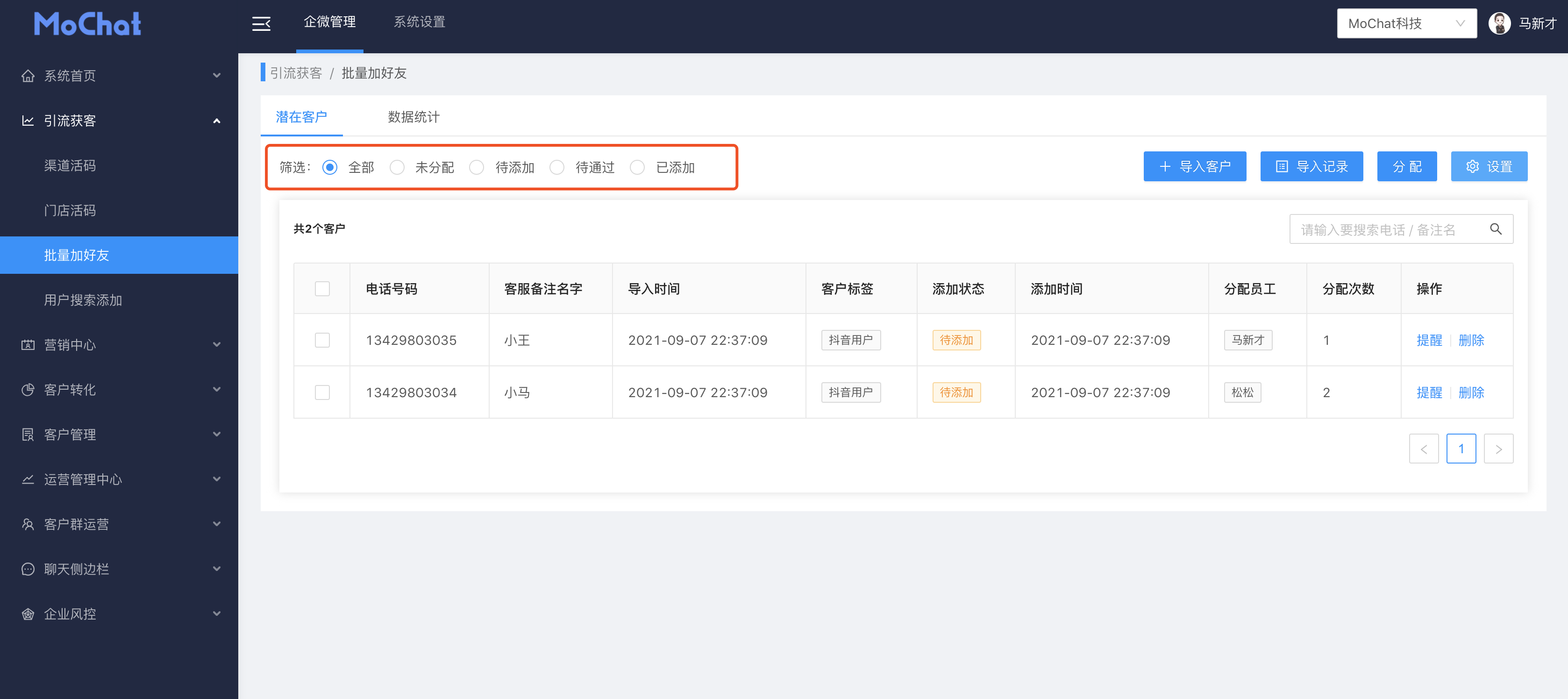
Task: Click the 客户转化 pie chart icon
Action: pyautogui.click(x=28, y=390)
